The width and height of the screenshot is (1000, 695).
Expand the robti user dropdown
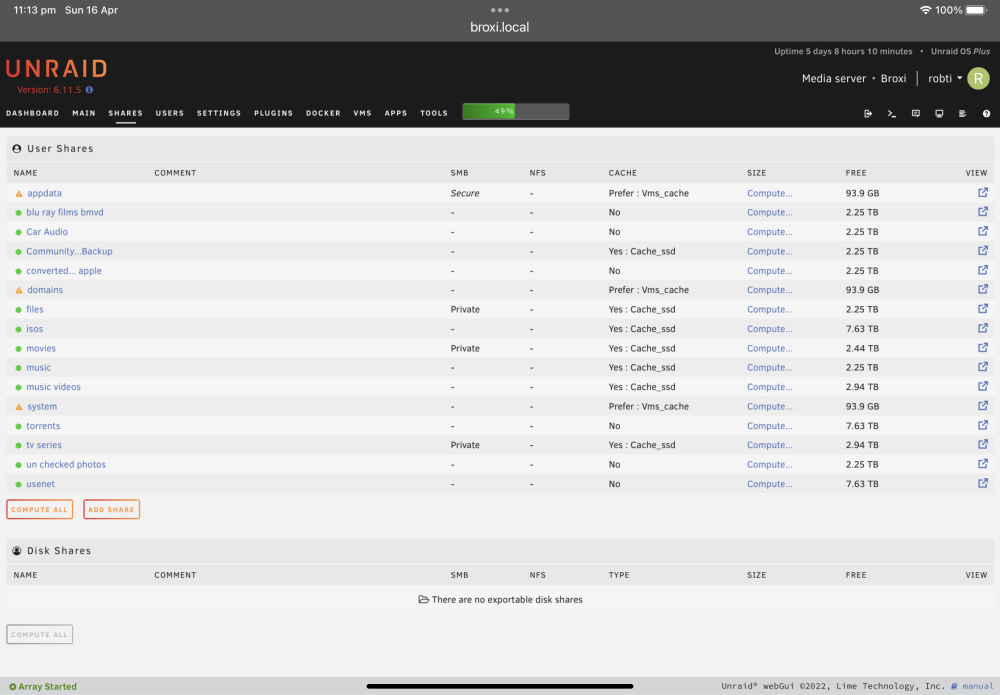pyautogui.click(x=945, y=78)
